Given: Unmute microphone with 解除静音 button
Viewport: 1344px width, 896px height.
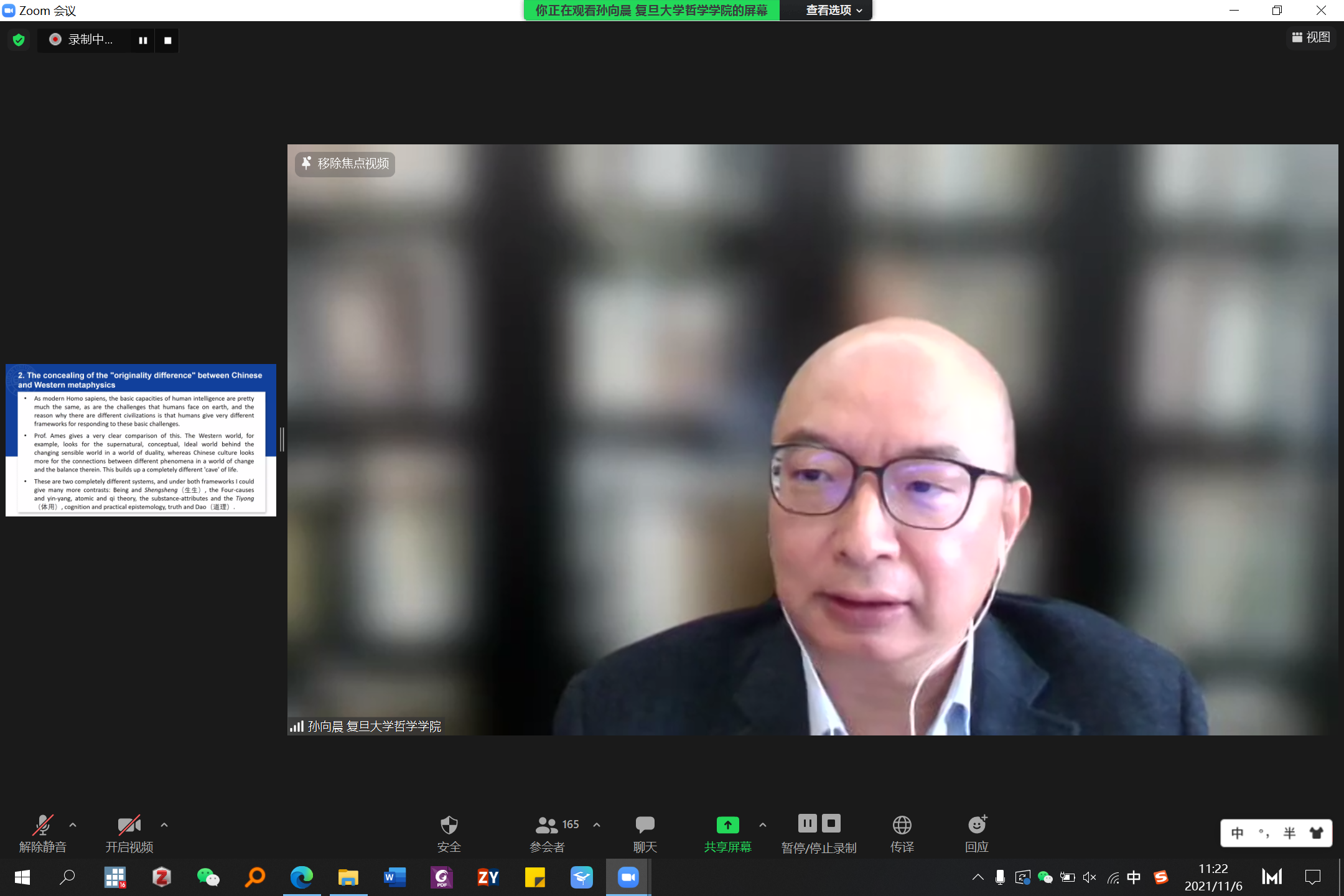Looking at the screenshot, I should (x=42, y=826).
